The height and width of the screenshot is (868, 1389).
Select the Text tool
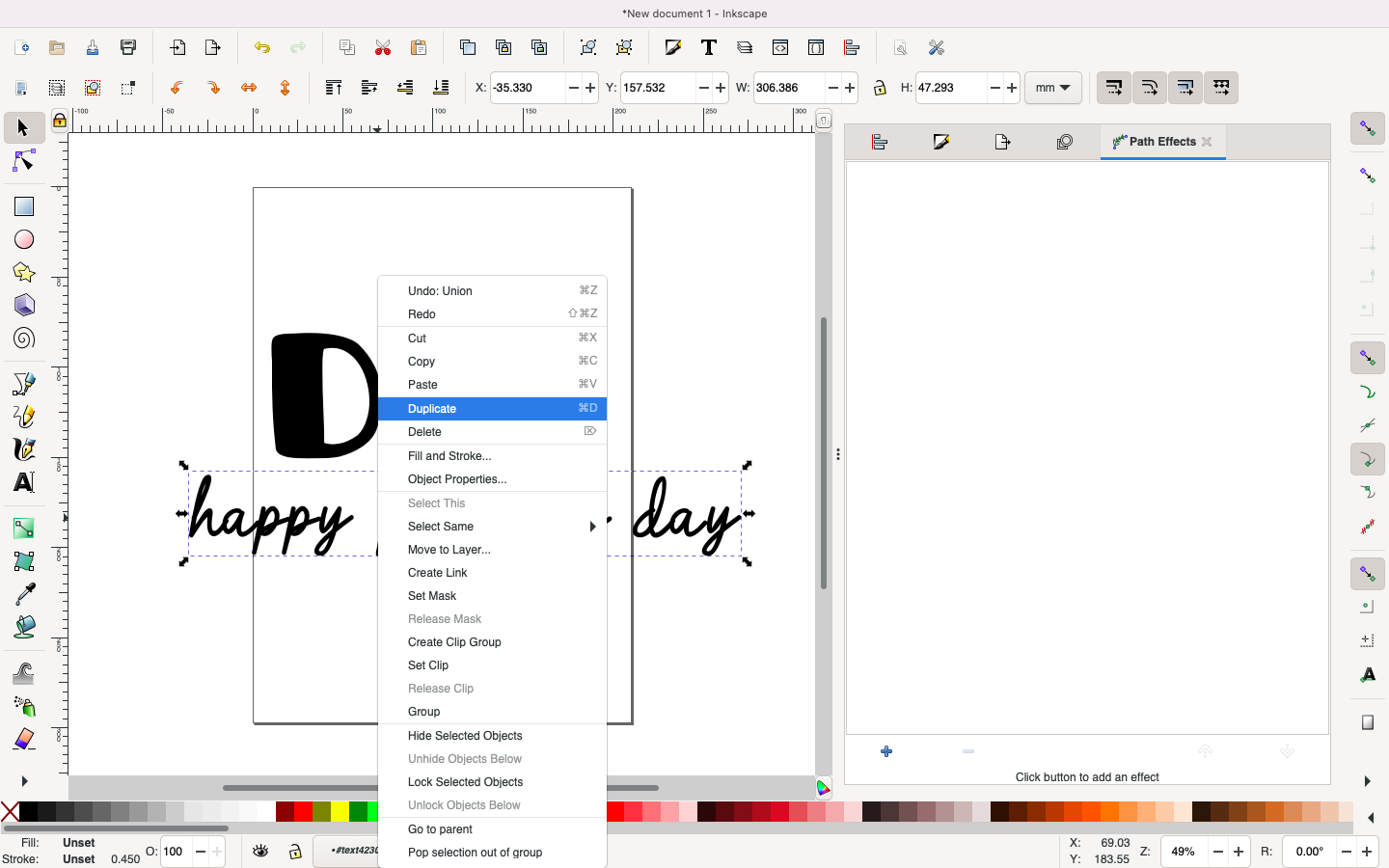pos(24,482)
